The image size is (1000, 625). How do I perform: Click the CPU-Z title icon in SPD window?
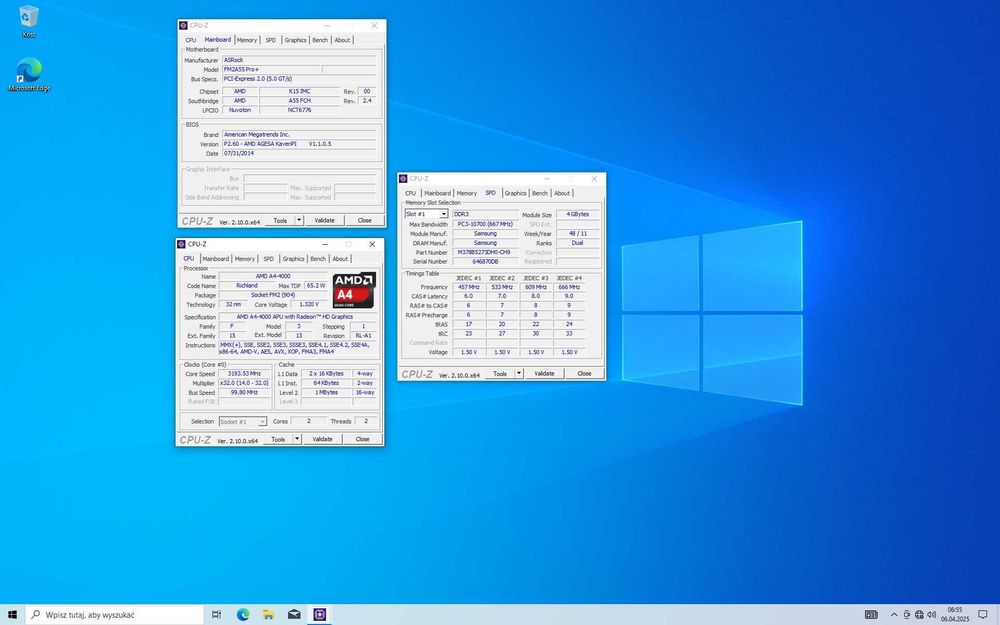[x=403, y=179]
